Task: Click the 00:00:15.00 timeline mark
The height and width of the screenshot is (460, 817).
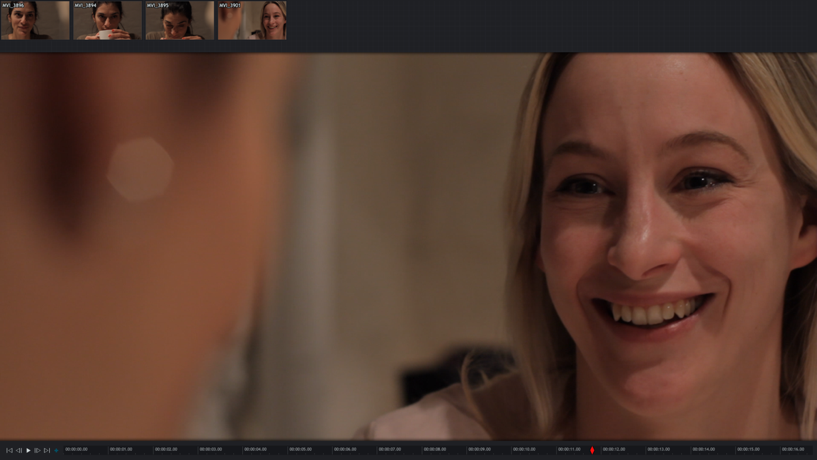Action: click(748, 450)
